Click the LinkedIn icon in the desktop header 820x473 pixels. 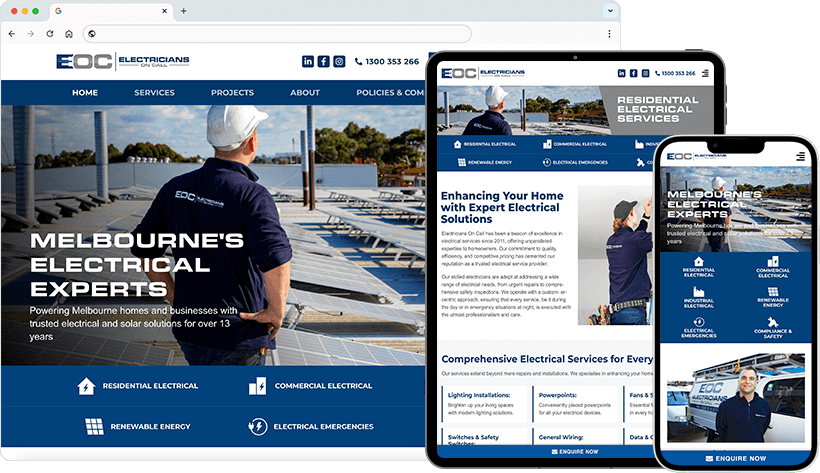(x=308, y=62)
